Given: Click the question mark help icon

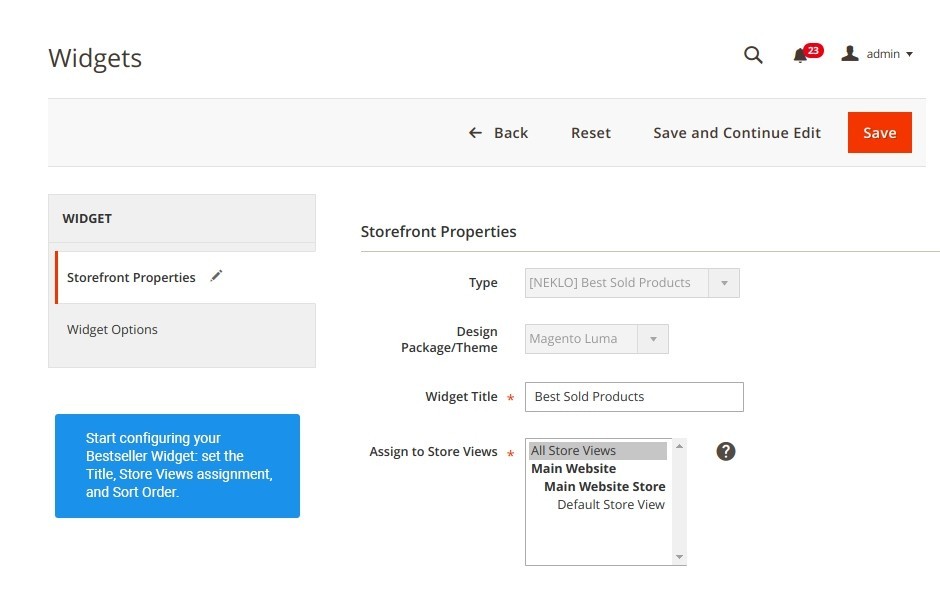Looking at the screenshot, I should pos(725,451).
